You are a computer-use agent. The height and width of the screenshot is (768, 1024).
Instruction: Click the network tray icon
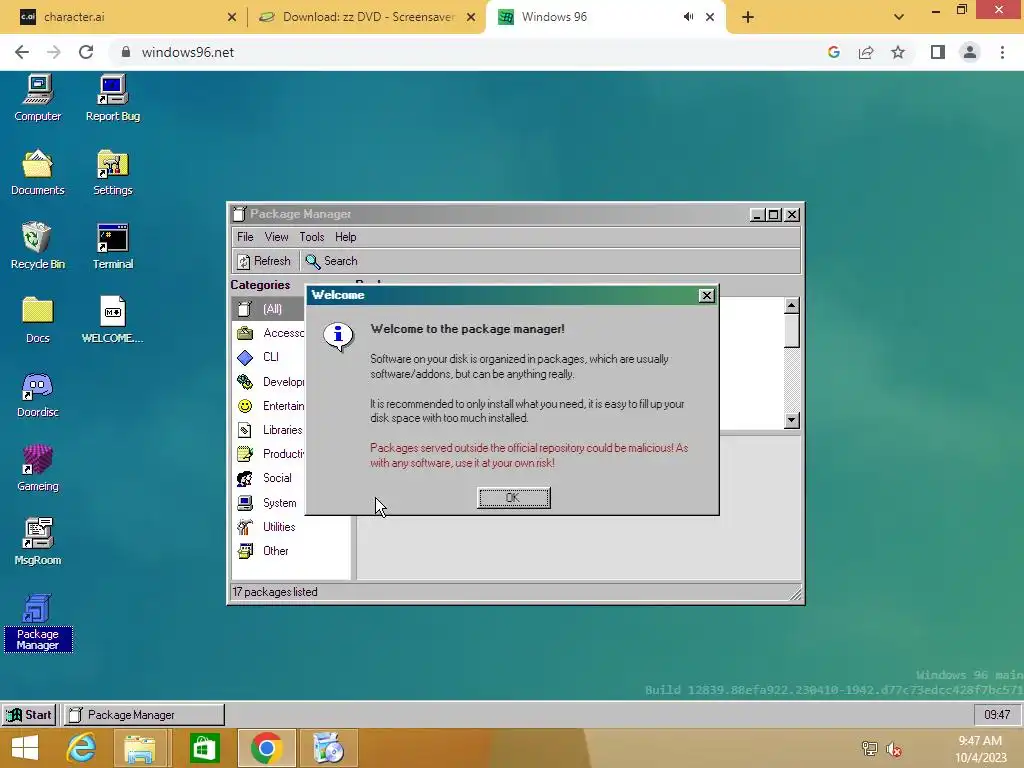point(869,749)
